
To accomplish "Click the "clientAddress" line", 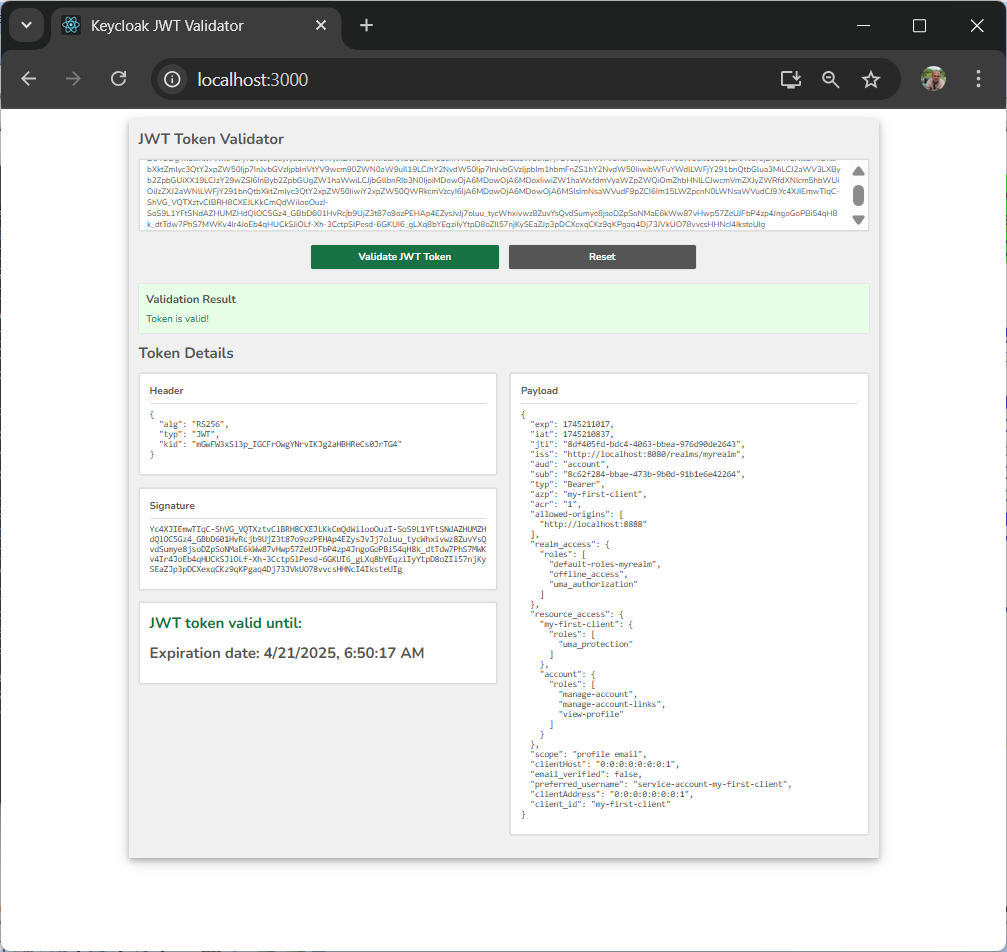I will pos(611,794).
